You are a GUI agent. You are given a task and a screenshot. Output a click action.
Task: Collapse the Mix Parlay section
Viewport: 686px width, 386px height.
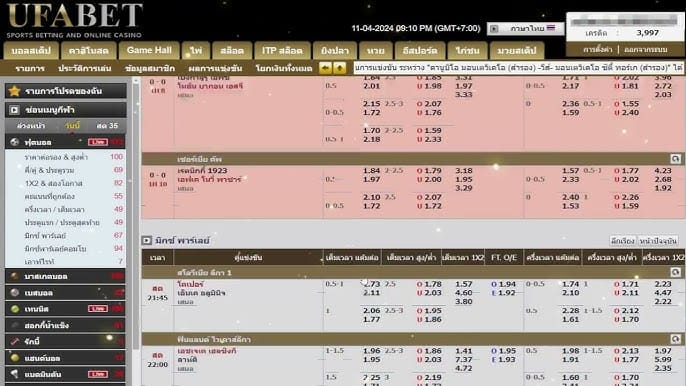tap(146, 240)
